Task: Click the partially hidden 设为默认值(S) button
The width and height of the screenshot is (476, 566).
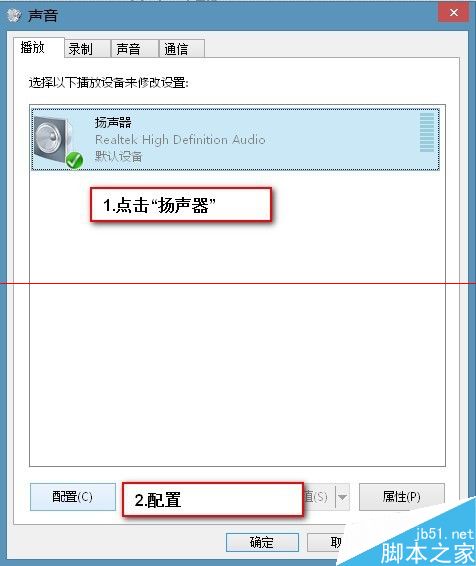Action: click(319, 497)
